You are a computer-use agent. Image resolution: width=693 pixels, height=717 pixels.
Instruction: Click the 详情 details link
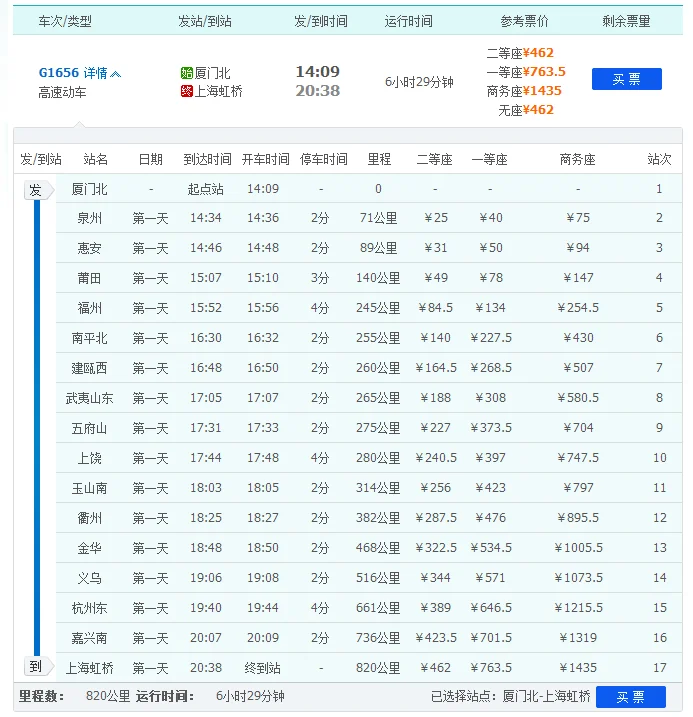coord(95,73)
